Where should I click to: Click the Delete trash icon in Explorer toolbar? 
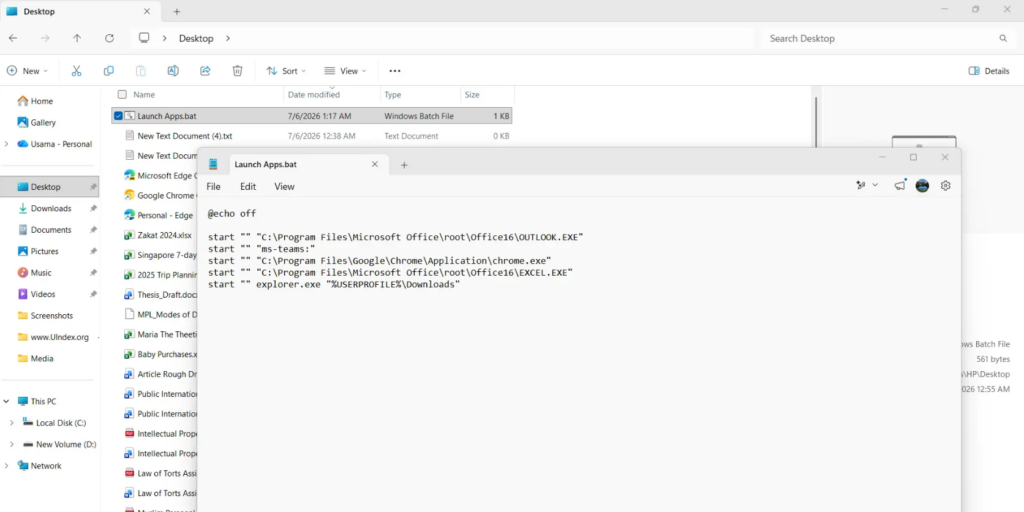point(238,71)
